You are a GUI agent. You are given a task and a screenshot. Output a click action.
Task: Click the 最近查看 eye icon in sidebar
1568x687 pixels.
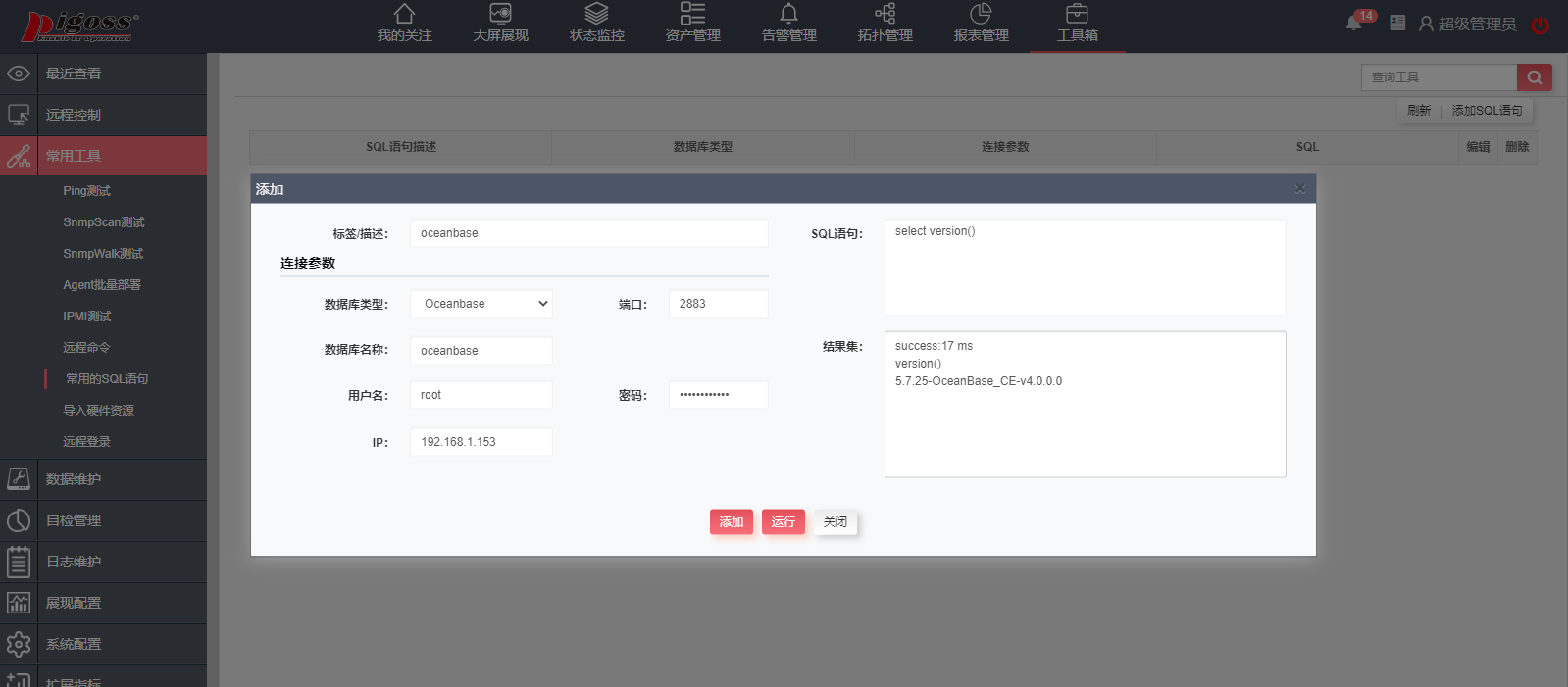[19, 74]
